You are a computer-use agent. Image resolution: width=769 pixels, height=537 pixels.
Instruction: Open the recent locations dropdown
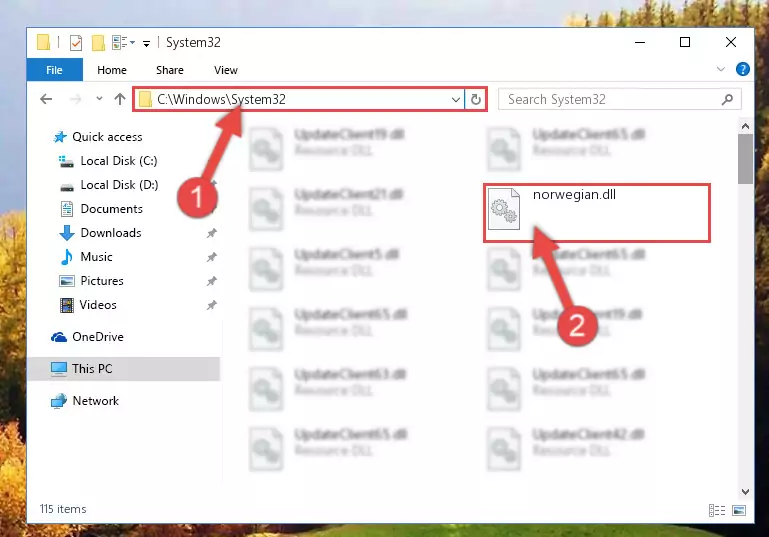(x=100, y=99)
